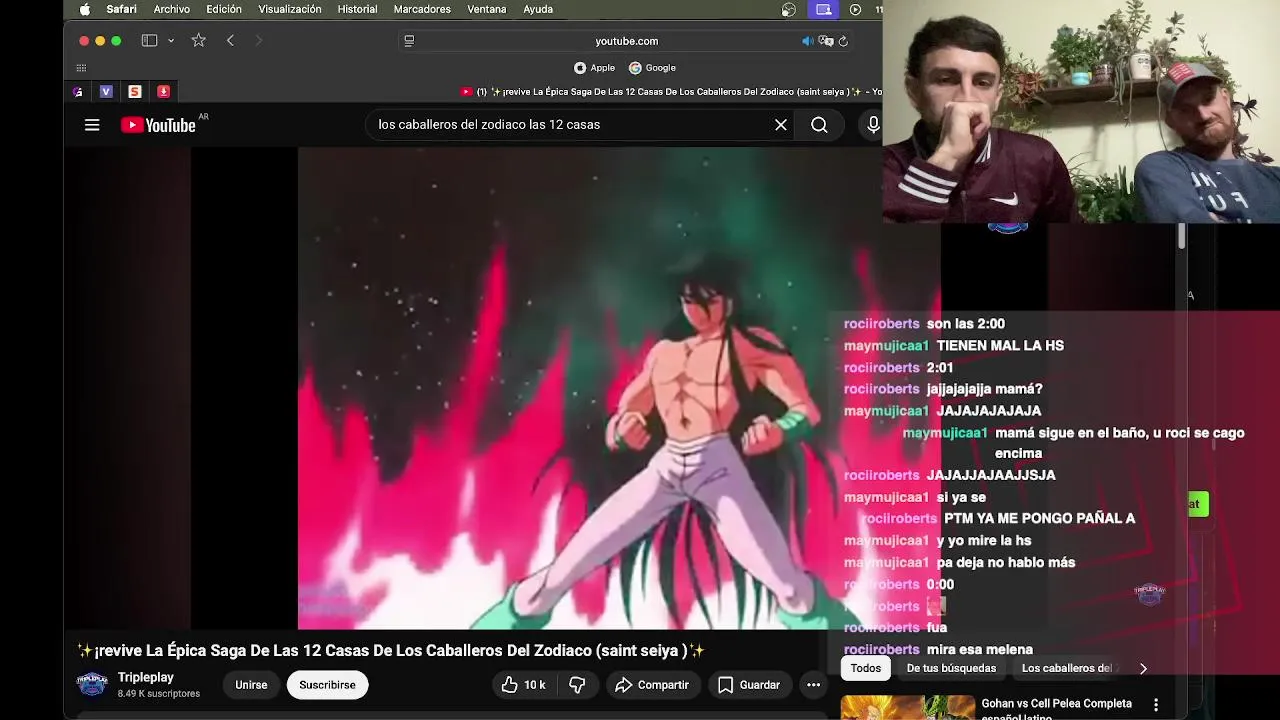Toggle the Safari sidebar
Screen dimensions: 1280x720
(149, 41)
